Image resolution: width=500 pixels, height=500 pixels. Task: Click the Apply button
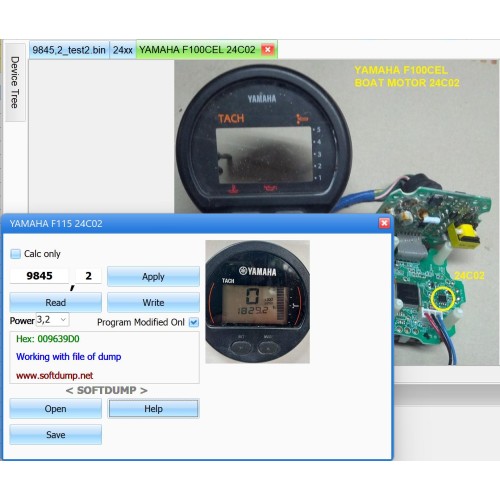coord(153,276)
